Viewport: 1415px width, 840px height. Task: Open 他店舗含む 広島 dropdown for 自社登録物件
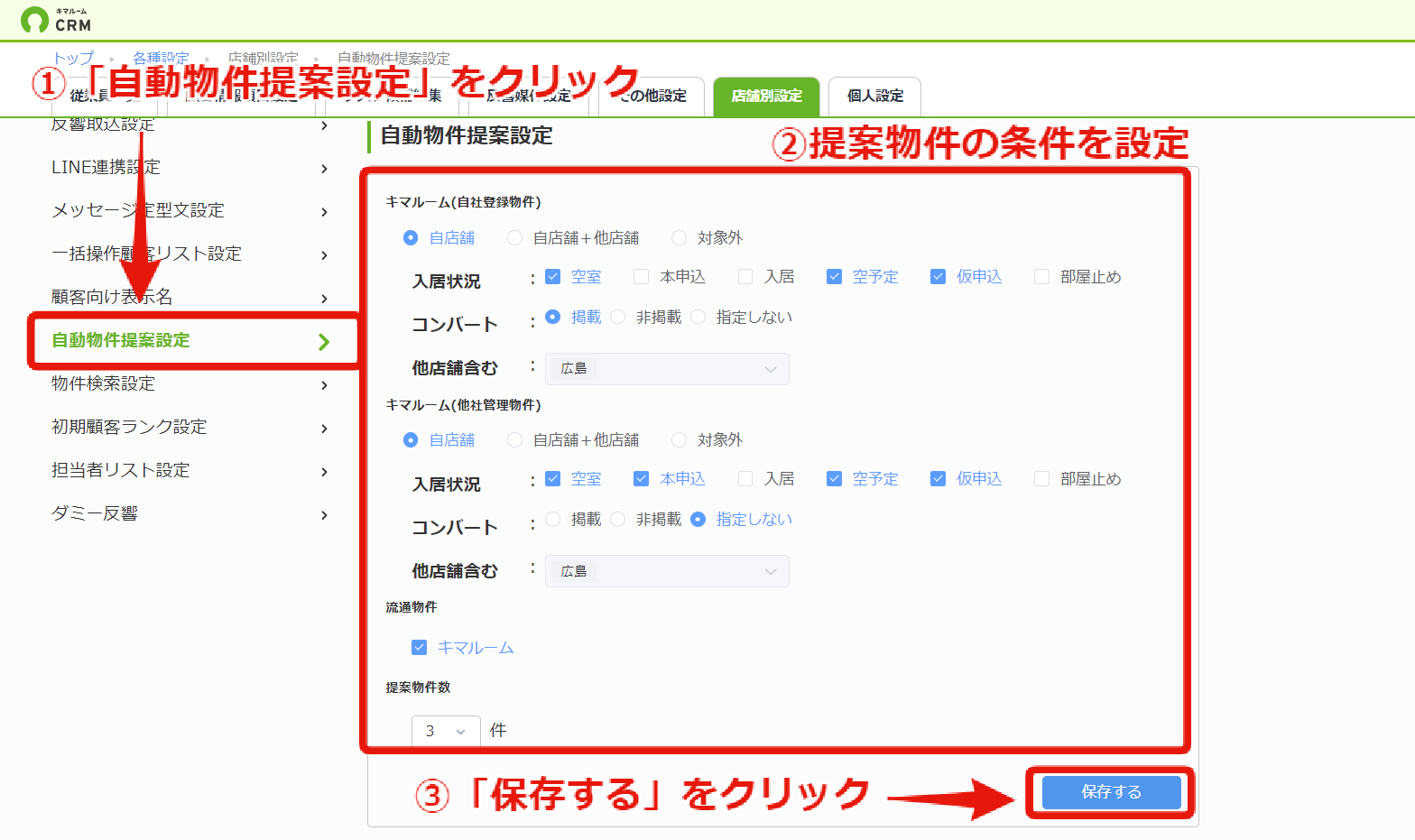[x=667, y=369]
